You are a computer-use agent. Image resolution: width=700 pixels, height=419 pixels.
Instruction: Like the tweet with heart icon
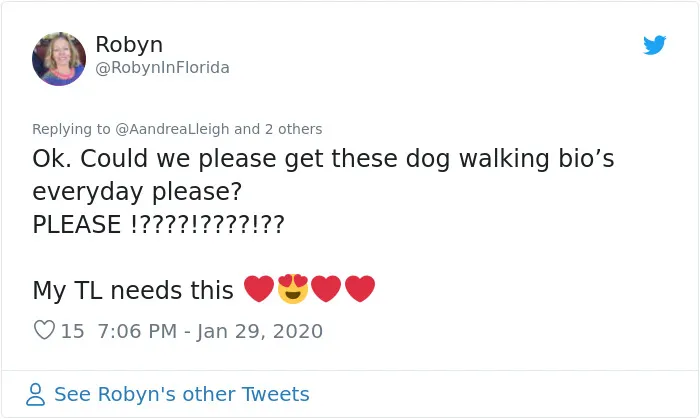[44, 330]
